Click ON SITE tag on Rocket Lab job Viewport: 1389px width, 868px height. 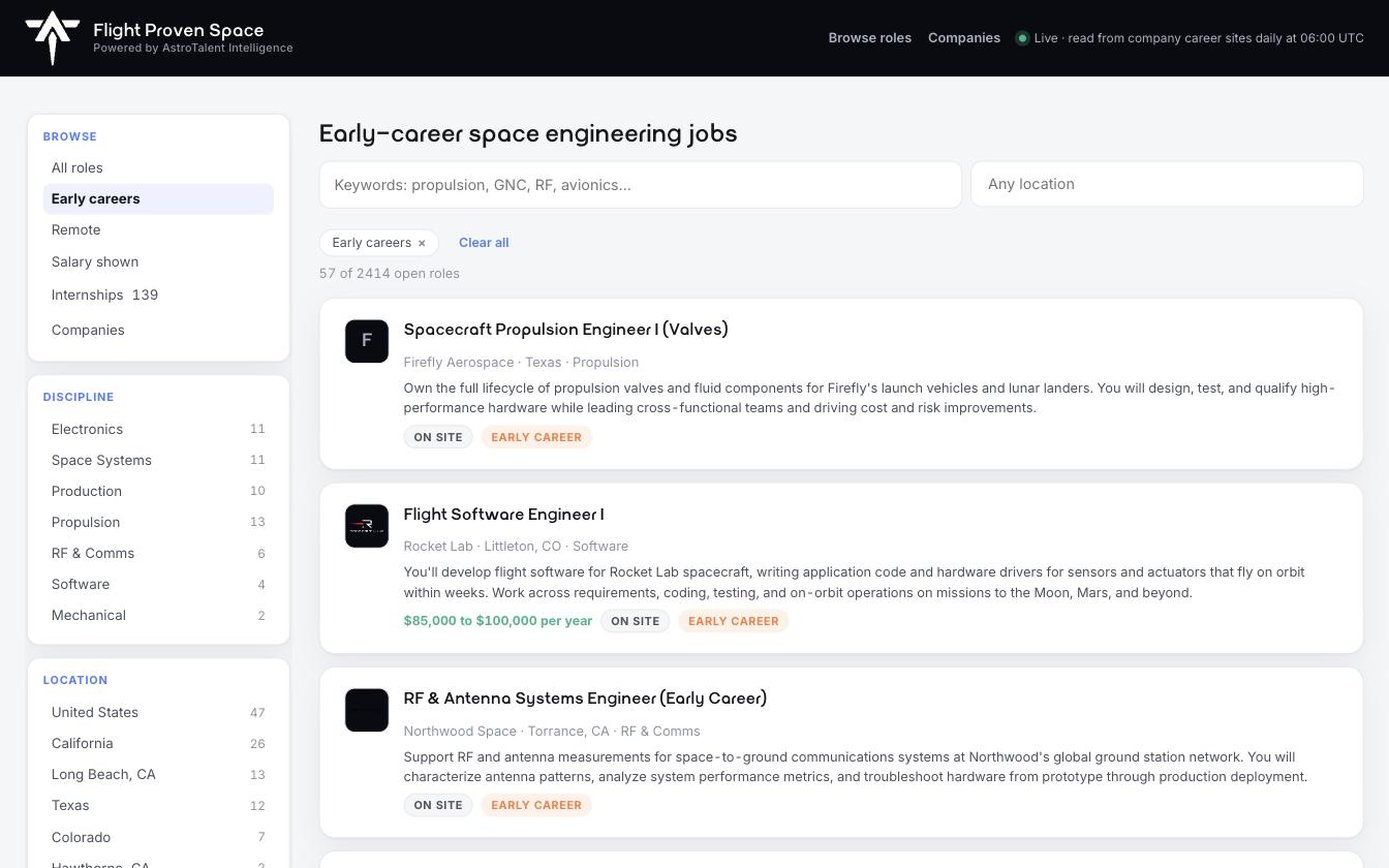click(x=635, y=621)
